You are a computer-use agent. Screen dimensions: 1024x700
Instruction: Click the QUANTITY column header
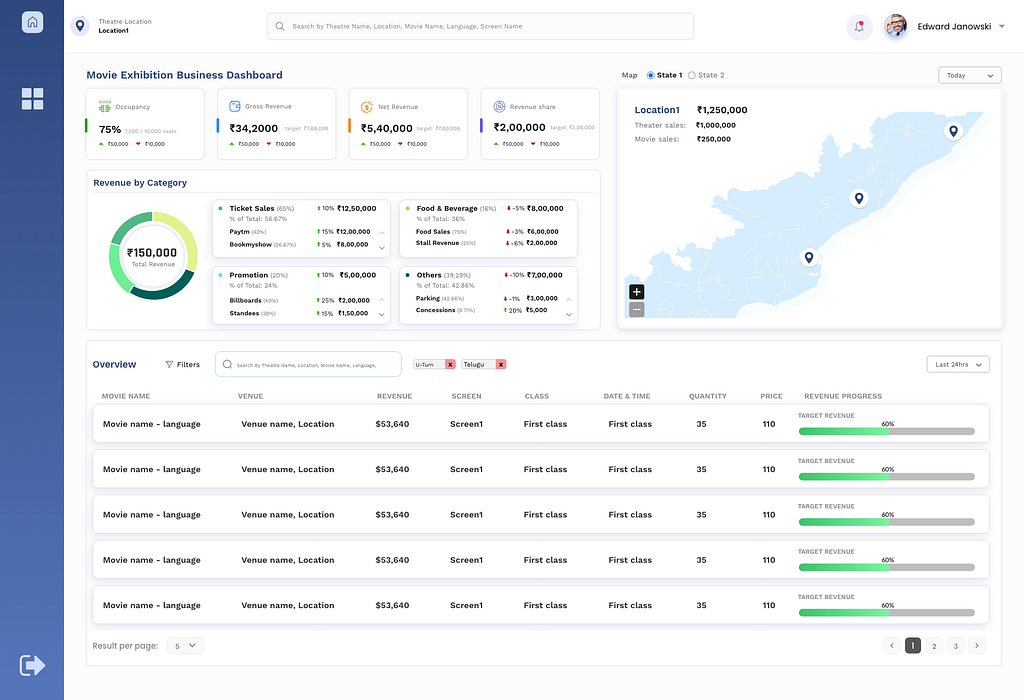click(x=708, y=396)
